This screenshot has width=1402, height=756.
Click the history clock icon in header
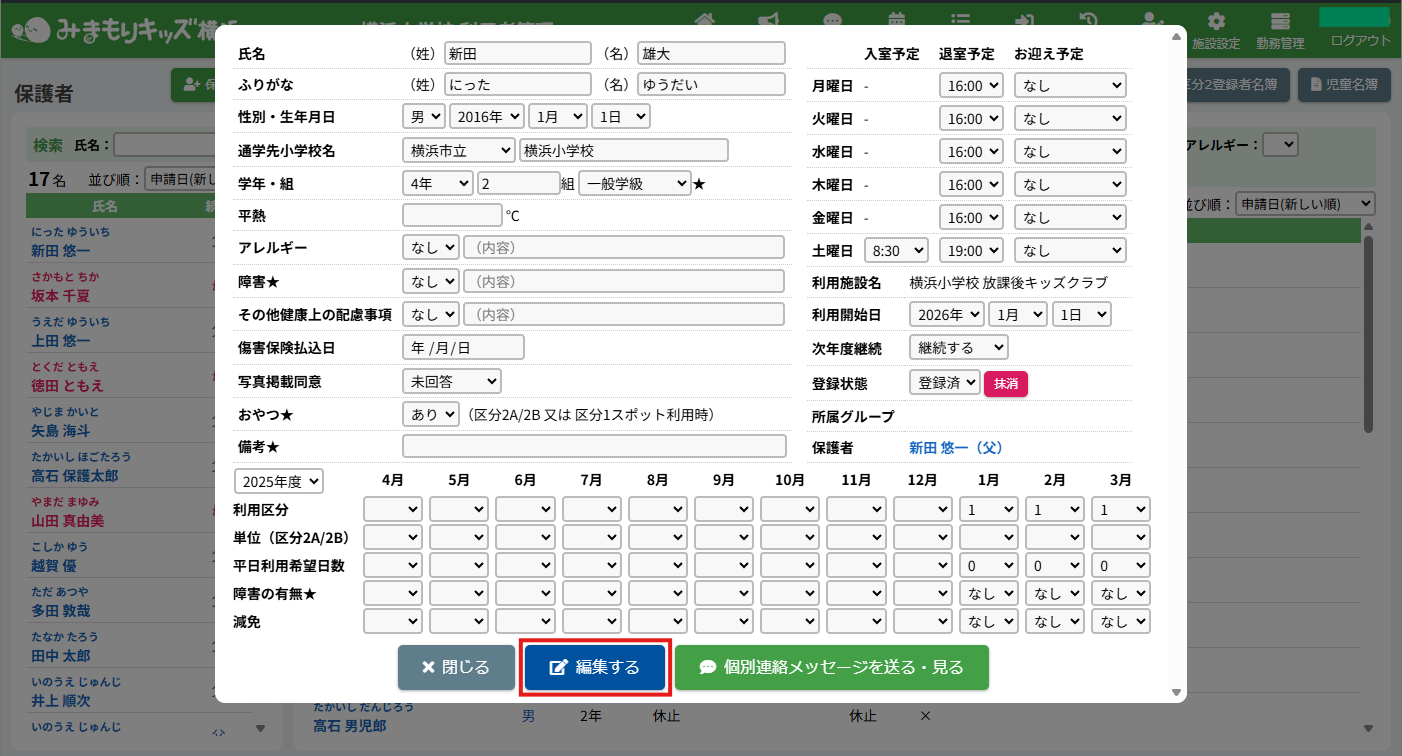click(x=1089, y=19)
